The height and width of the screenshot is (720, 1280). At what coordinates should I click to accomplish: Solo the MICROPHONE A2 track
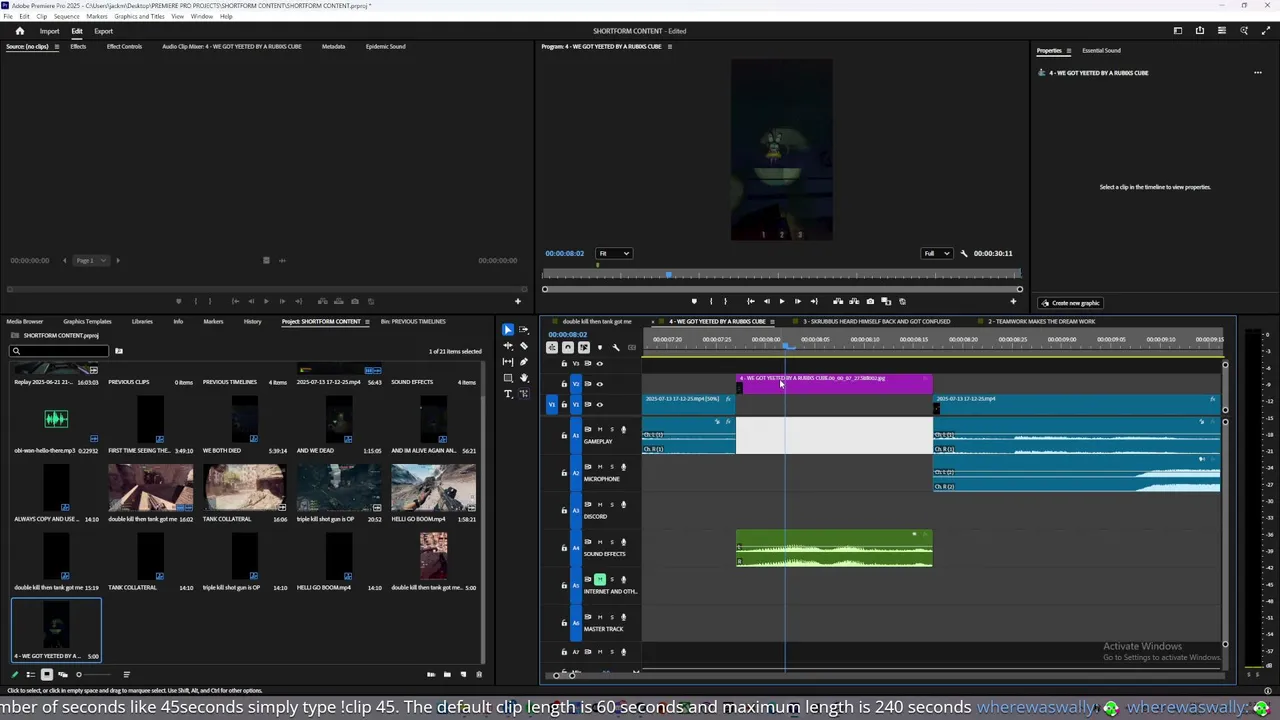pyautogui.click(x=612, y=467)
